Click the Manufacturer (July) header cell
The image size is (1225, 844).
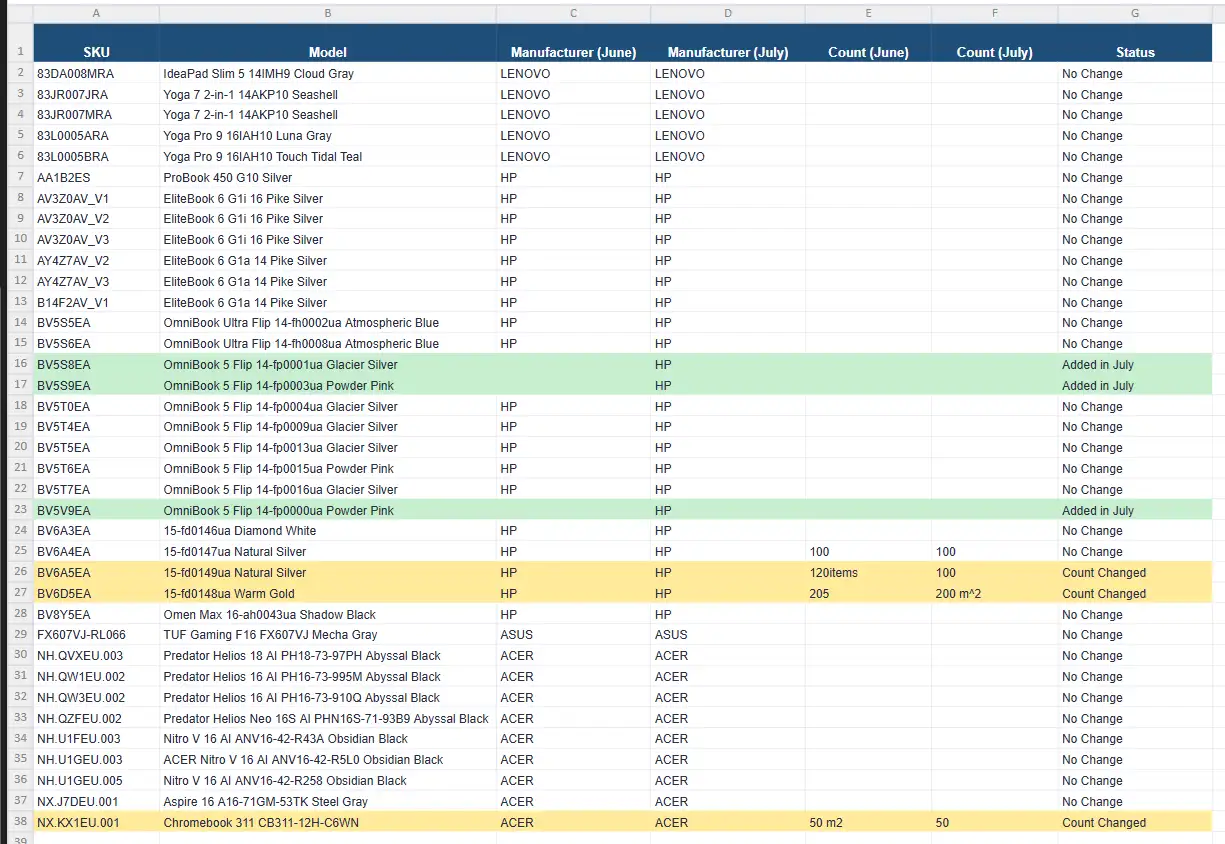728,43
